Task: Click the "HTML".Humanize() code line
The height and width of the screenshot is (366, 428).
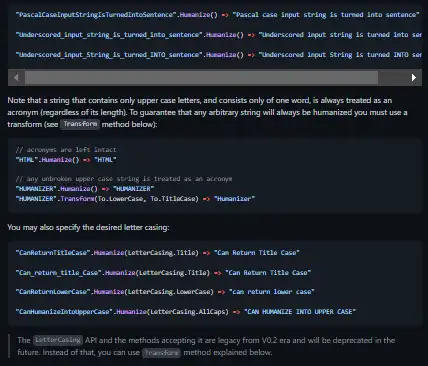Action: click(x=66, y=160)
